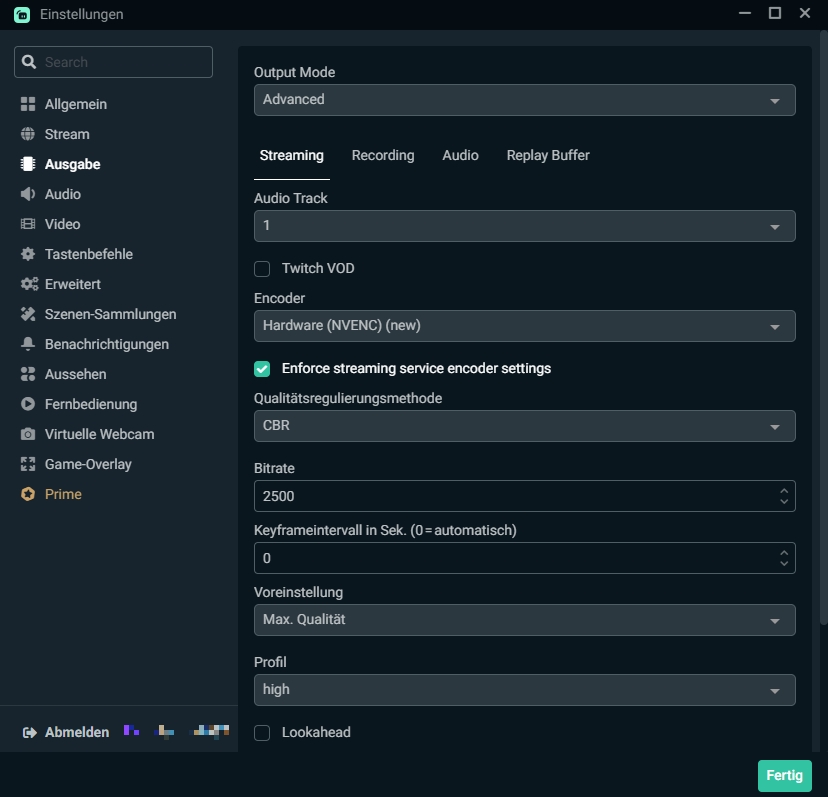Click the Allgemein grid icon in sidebar
Viewport: 828px width, 797px height.
(28, 104)
